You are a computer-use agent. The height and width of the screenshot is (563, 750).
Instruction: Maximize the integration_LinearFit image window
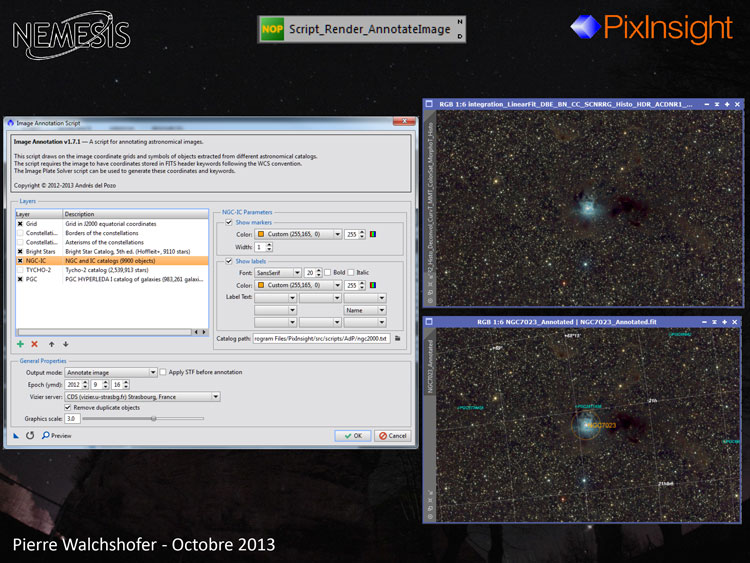click(727, 104)
